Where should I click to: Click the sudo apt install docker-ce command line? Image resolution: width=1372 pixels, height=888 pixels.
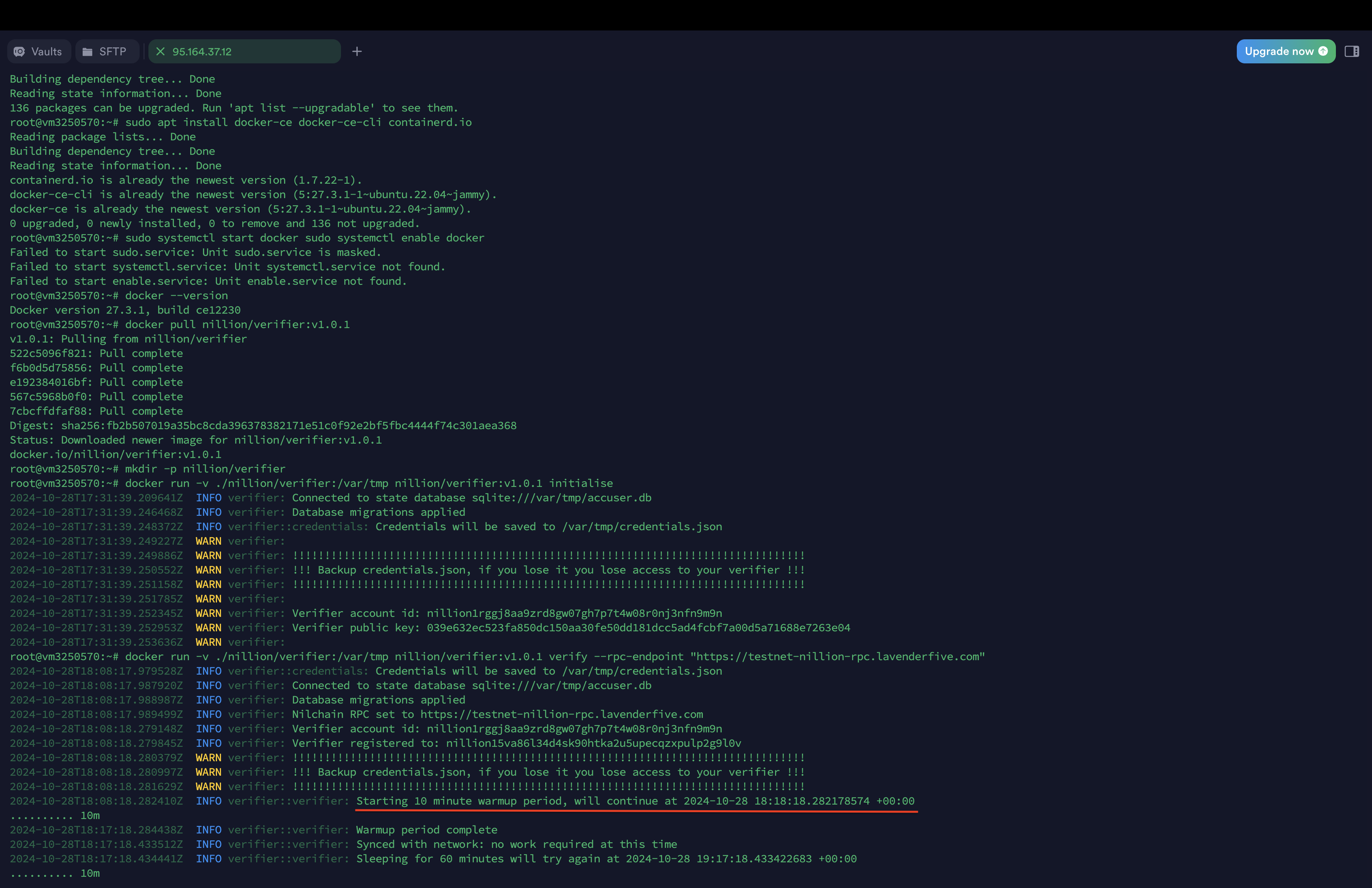(x=240, y=122)
